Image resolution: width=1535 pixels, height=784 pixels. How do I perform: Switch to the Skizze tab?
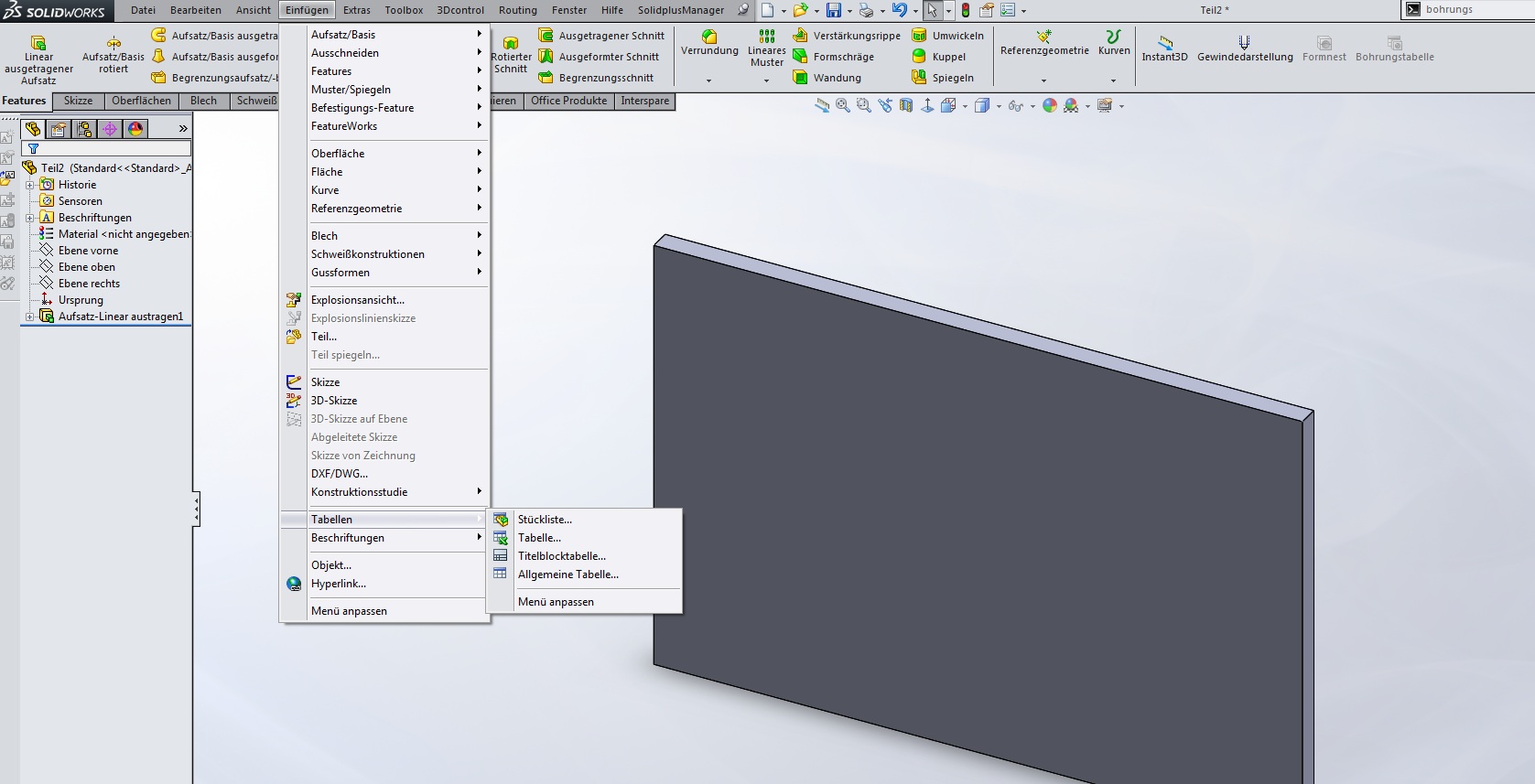coord(78,101)
